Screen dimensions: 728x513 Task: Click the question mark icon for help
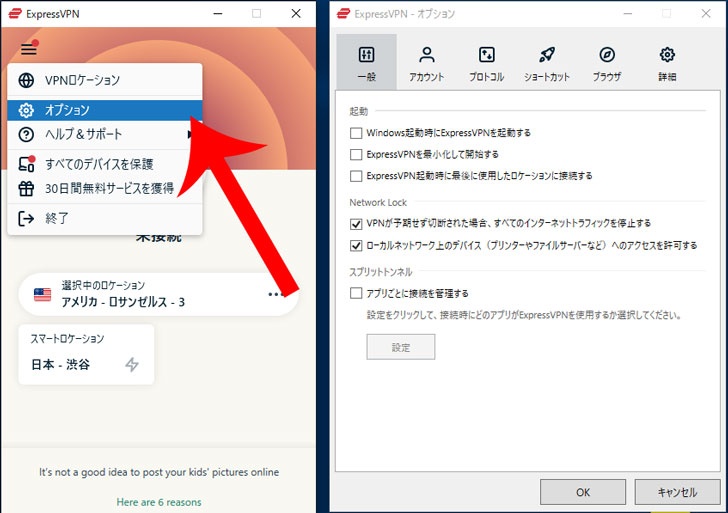coord(26,134)
